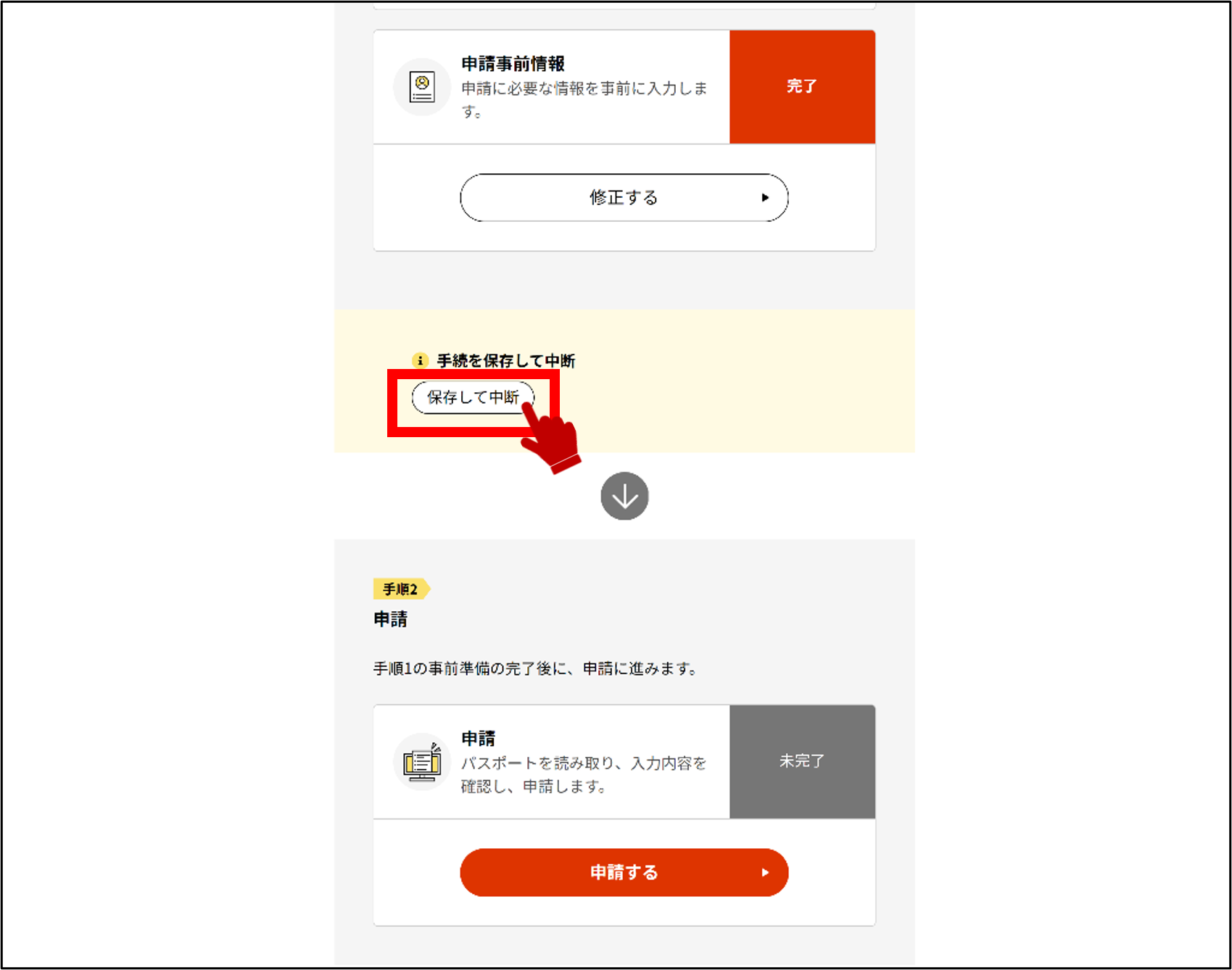The image size is (1232, 970).
Task: Click the white arrow inside 申請する button
Action: tap(765, 872)
